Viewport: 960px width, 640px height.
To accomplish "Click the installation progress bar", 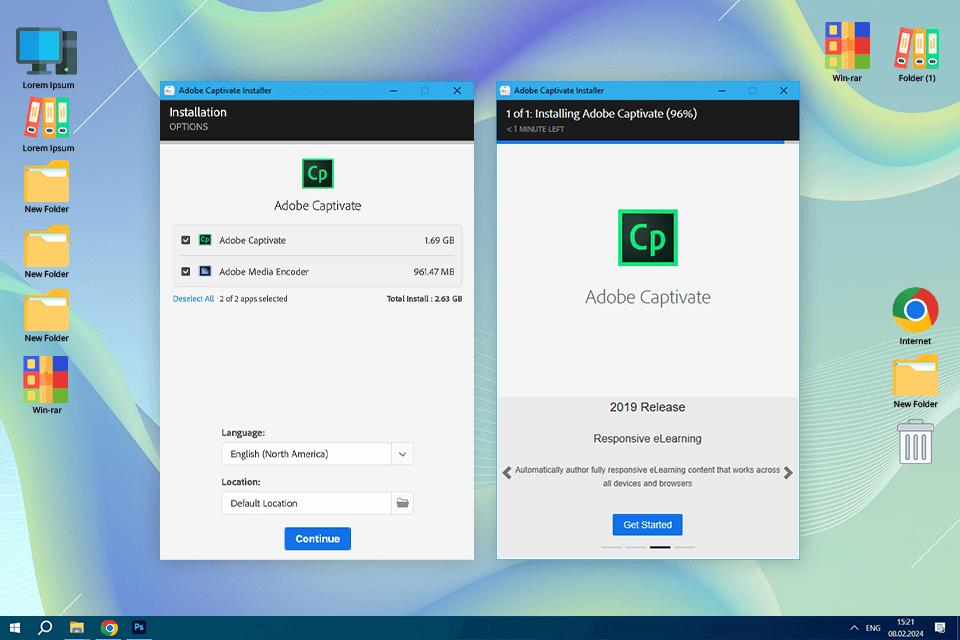I will coord(648,142).
